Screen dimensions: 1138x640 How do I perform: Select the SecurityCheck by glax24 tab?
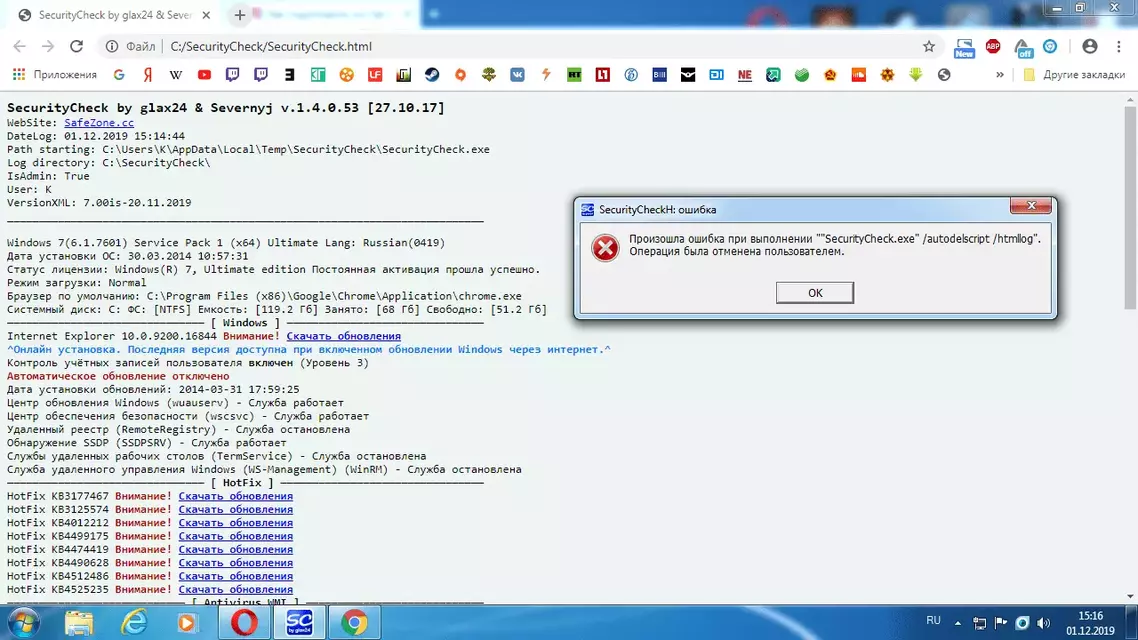[x=115, y=15]
